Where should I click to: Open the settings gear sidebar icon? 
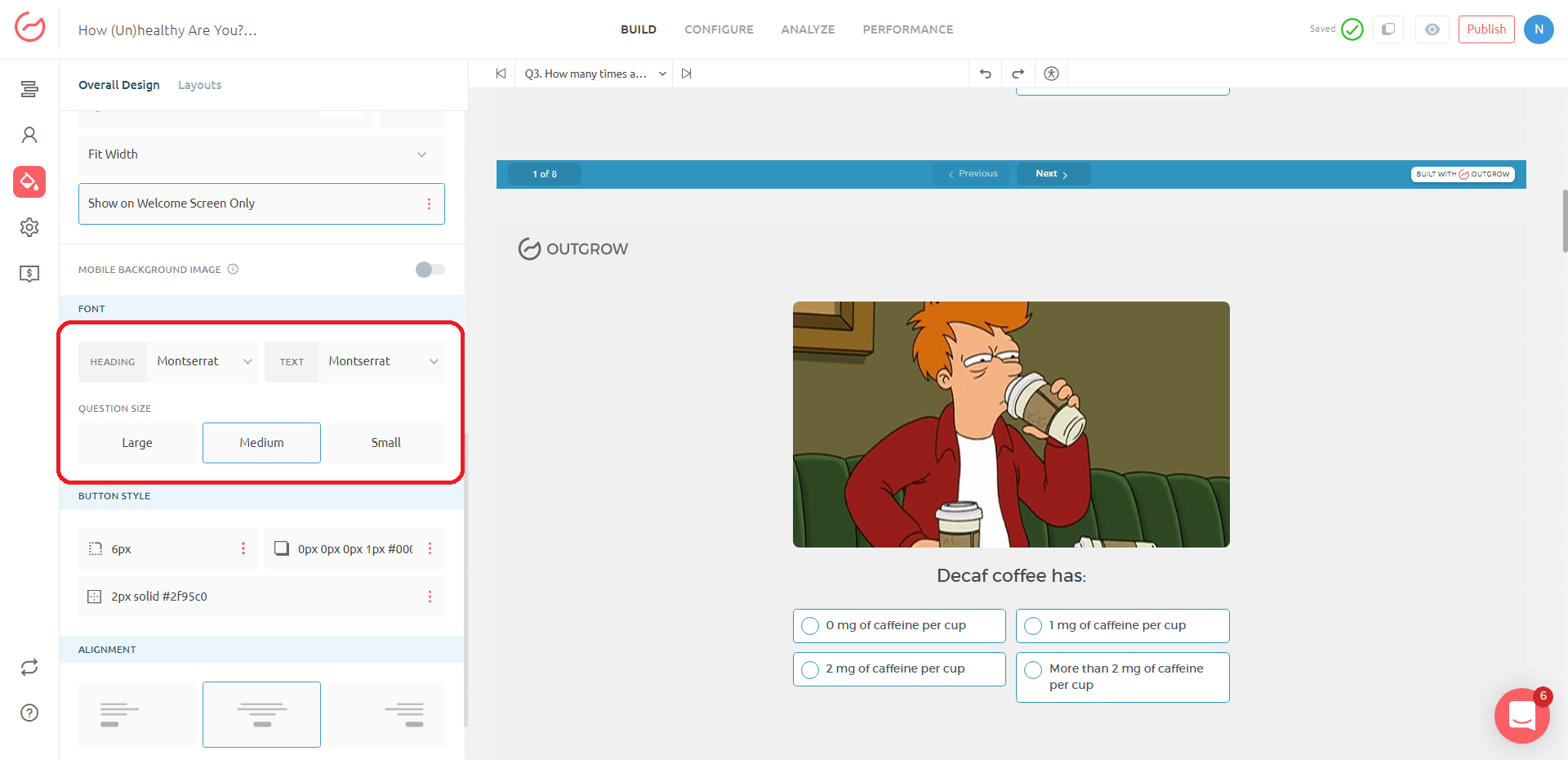tap(29, 227)
